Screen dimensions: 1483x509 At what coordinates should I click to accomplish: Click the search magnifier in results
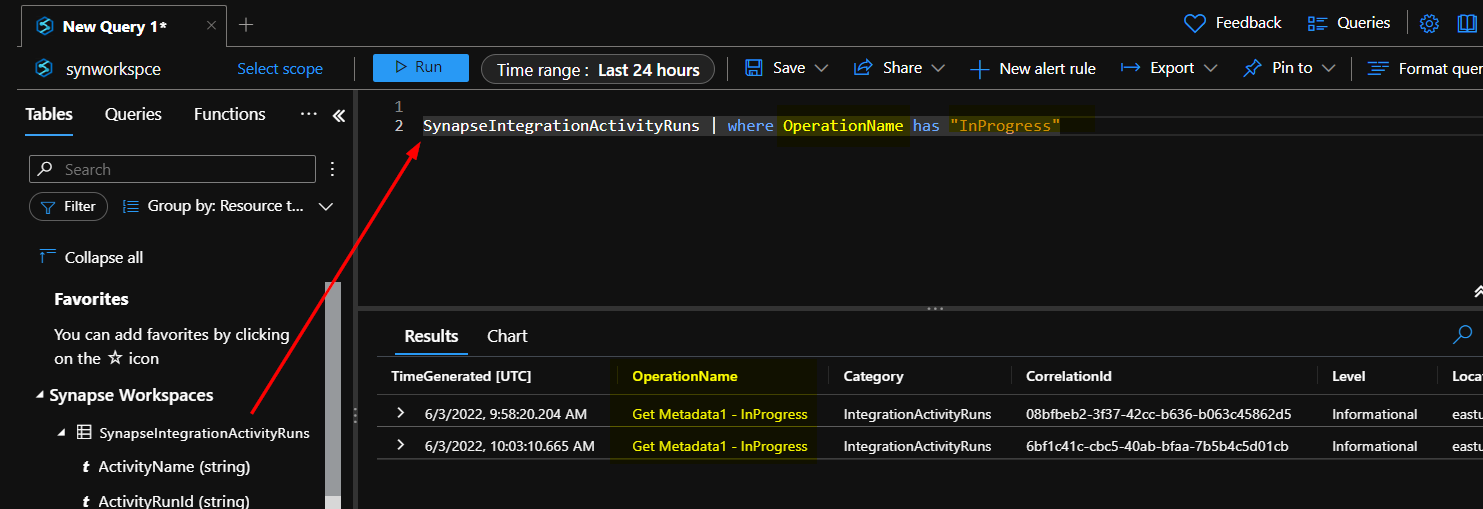pyautogui.click(x=1462, y=335)
